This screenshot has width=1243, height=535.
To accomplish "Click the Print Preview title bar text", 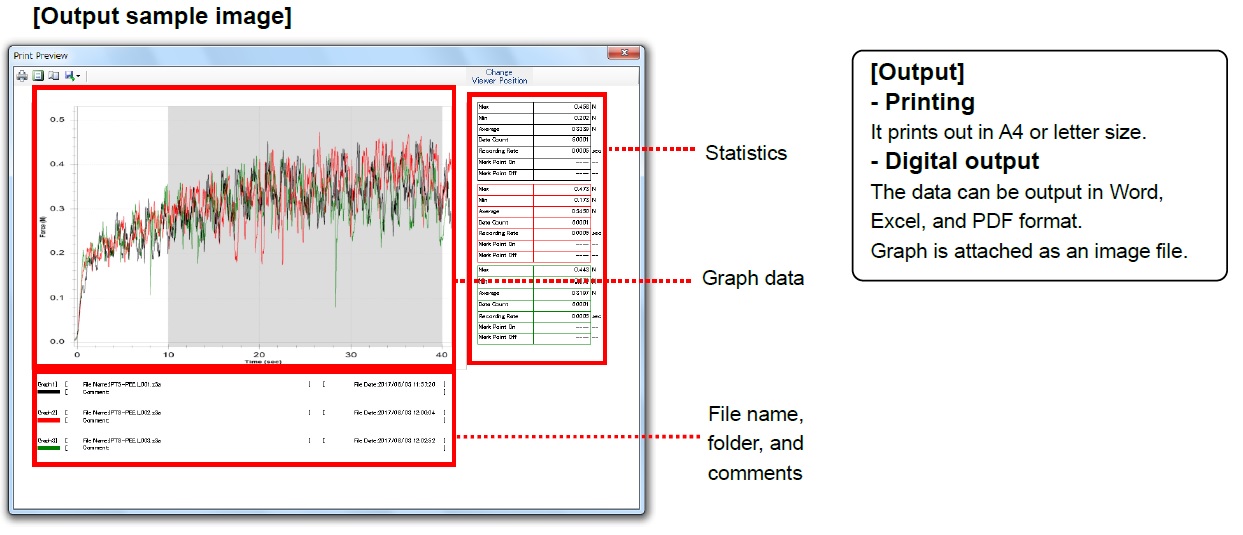I will 39,55.
